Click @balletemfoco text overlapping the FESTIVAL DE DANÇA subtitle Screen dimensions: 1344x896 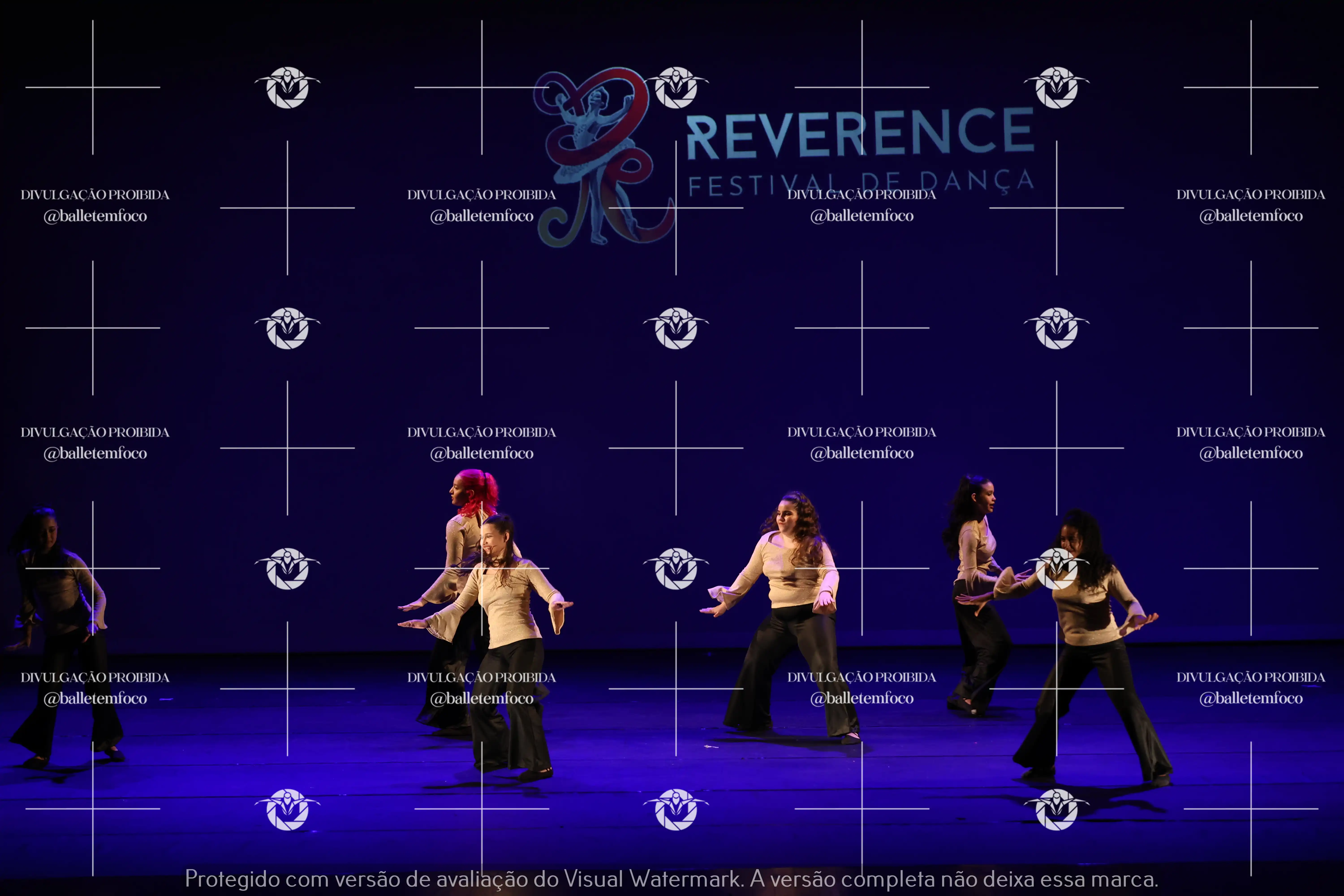pos(862,216)
